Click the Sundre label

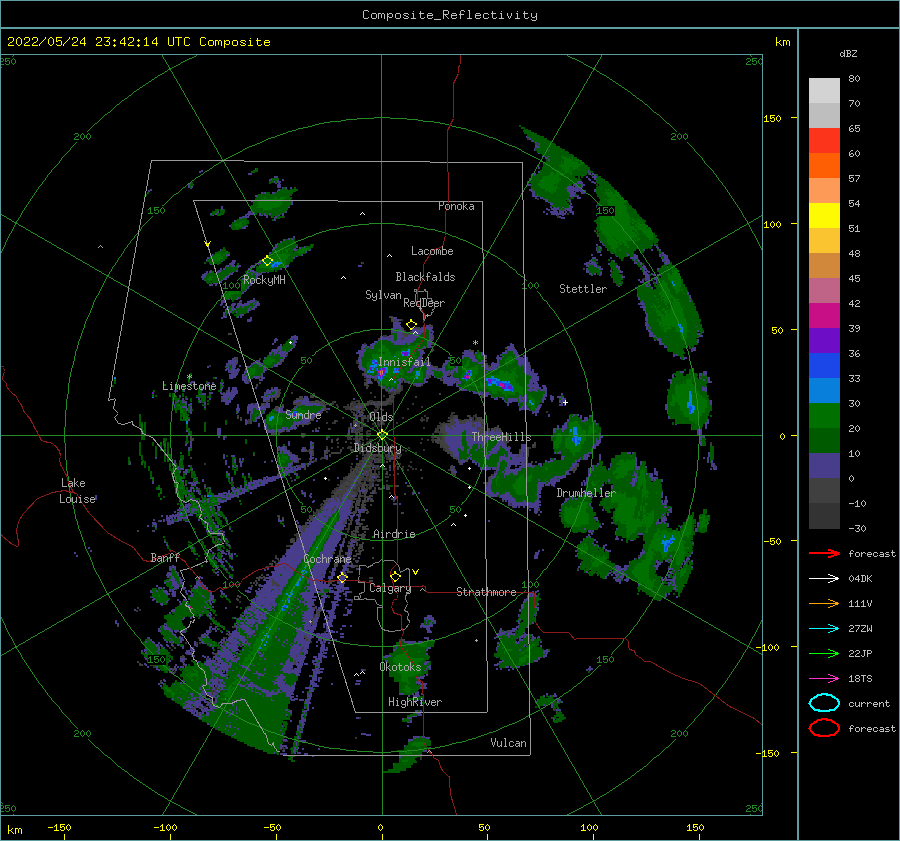[303, 414]
